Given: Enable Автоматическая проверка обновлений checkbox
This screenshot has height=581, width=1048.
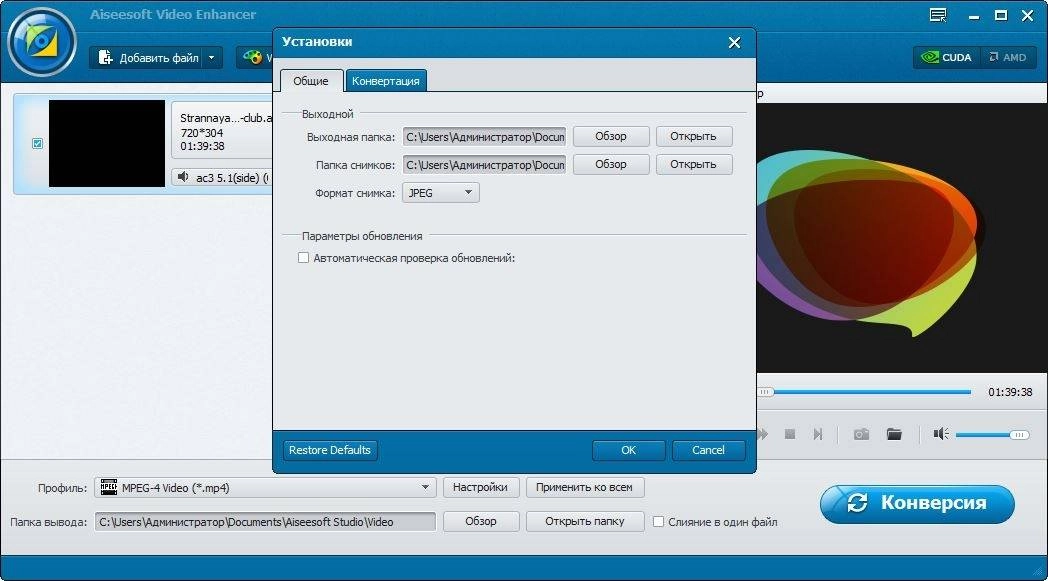Looking at the screenshot, I should 303,257.
